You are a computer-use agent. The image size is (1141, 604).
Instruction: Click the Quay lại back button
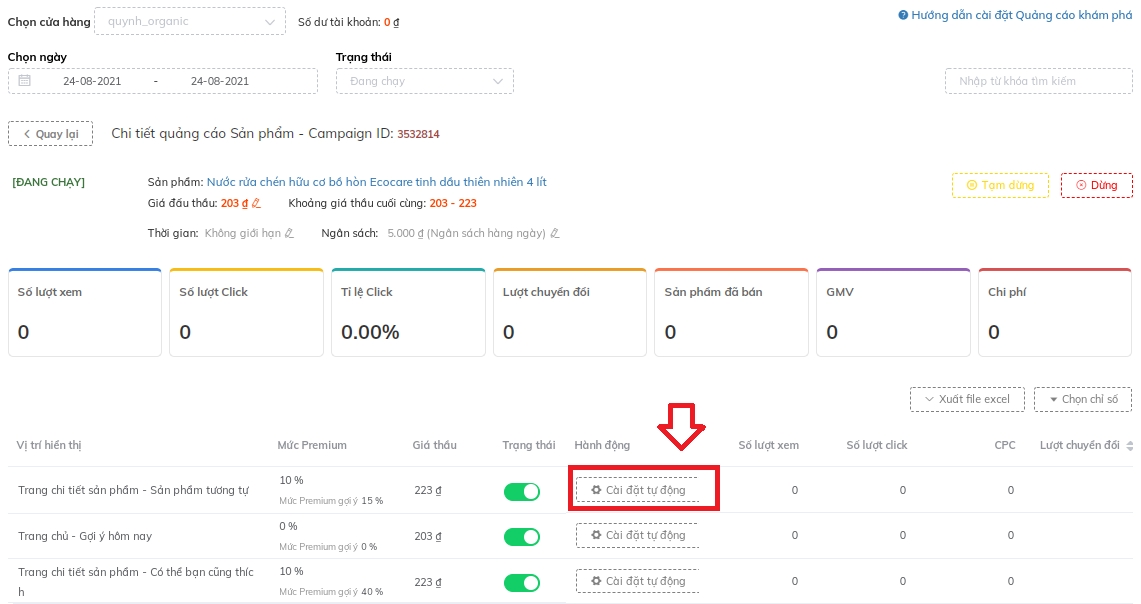[x=50, y=134]
